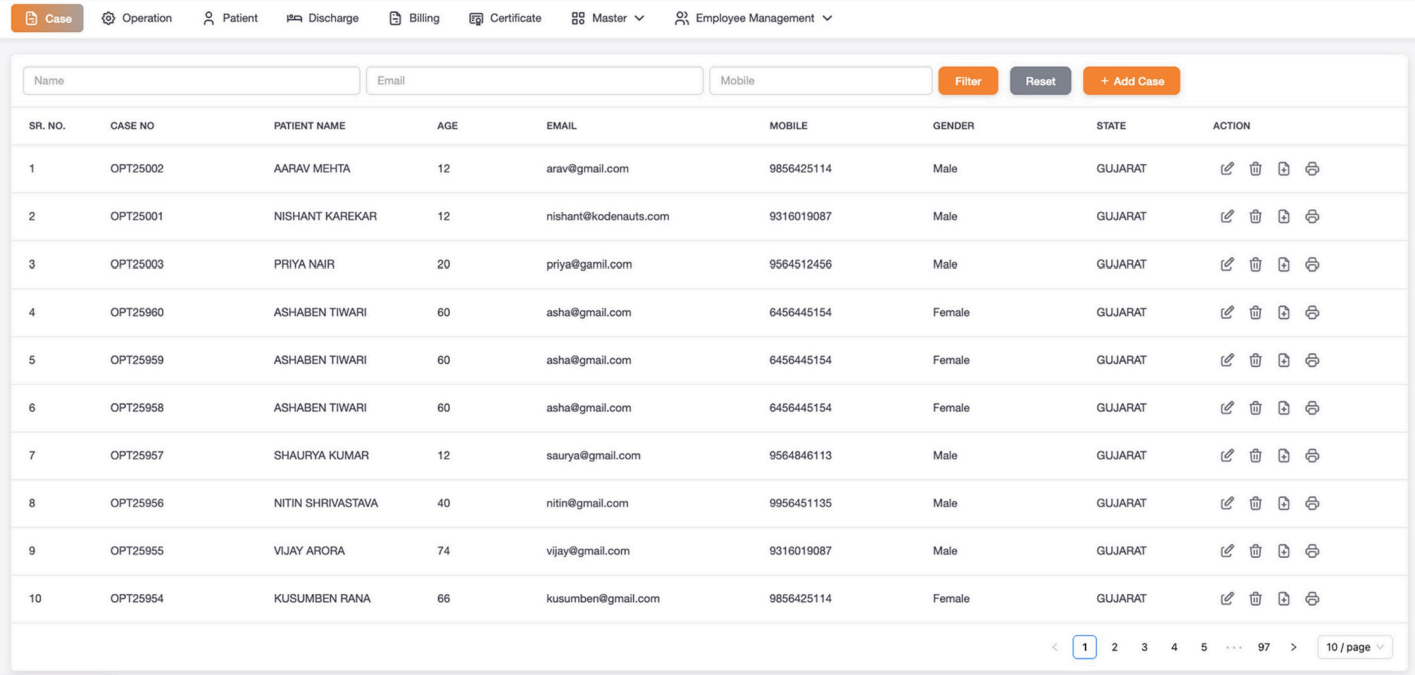Expand the Master dropdown menu
This screenshot has width=1415, height=675.
click(x=608, y=17)
